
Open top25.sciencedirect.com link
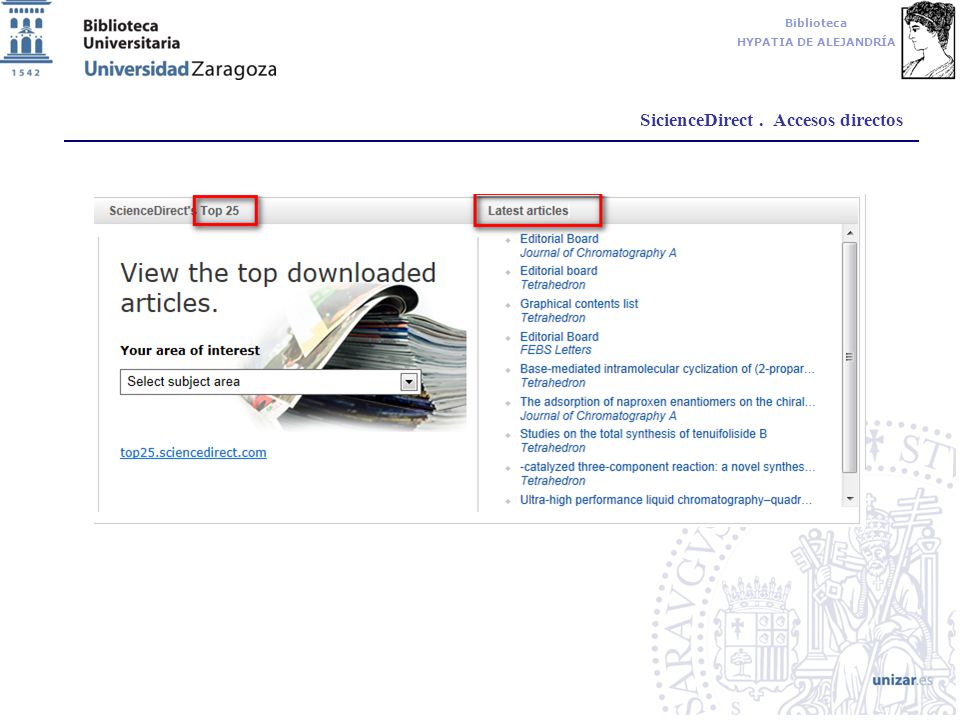(193, 452)
